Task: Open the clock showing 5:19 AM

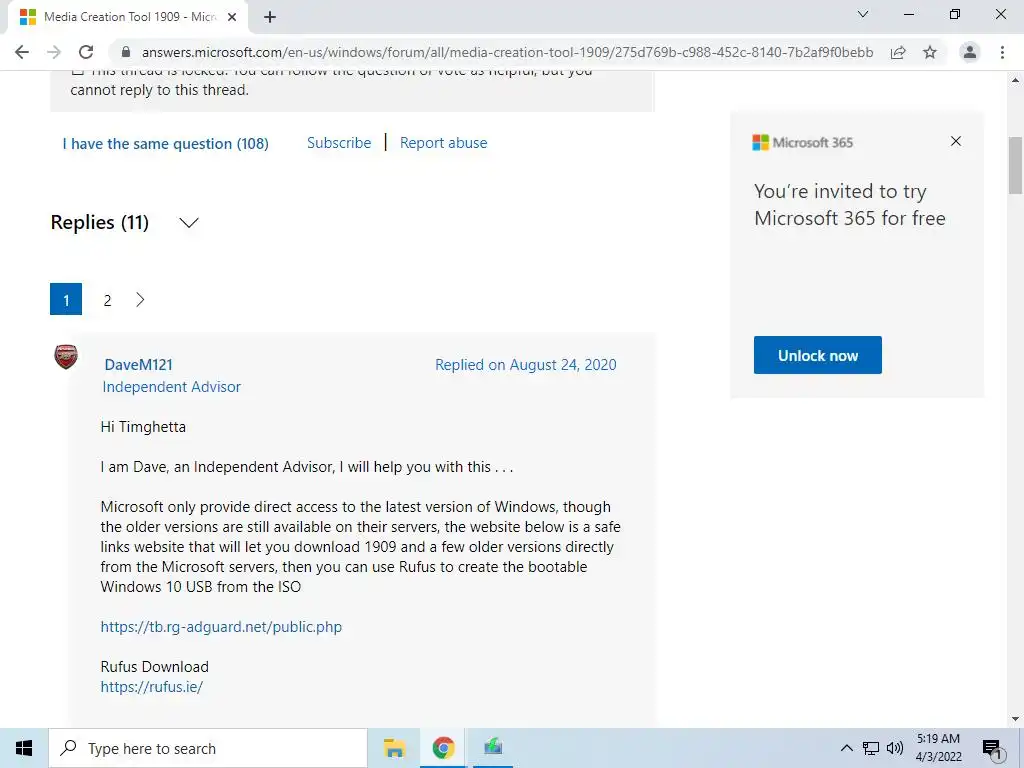Action: 938,748
